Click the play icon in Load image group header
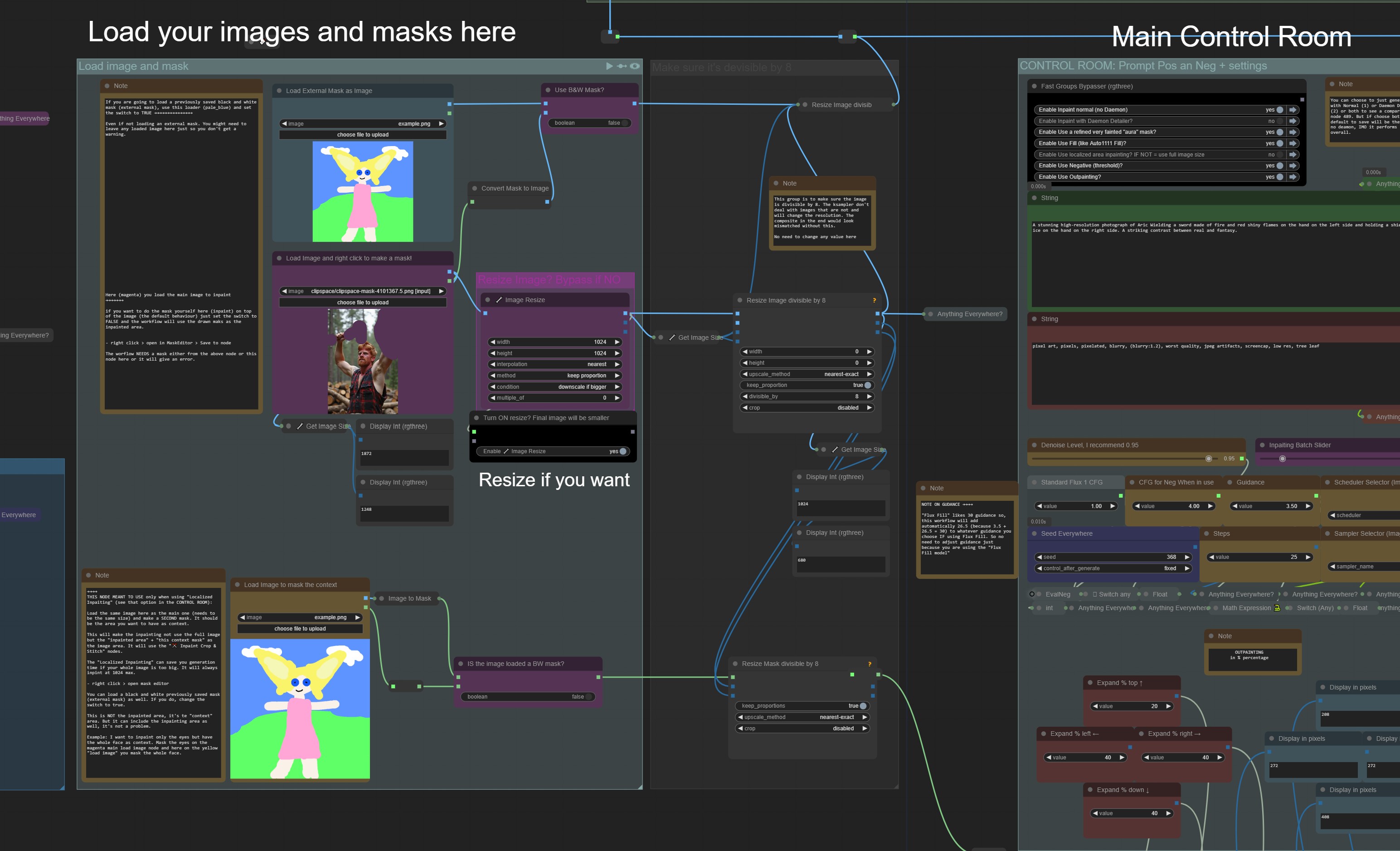 click(x=609, y=66)
